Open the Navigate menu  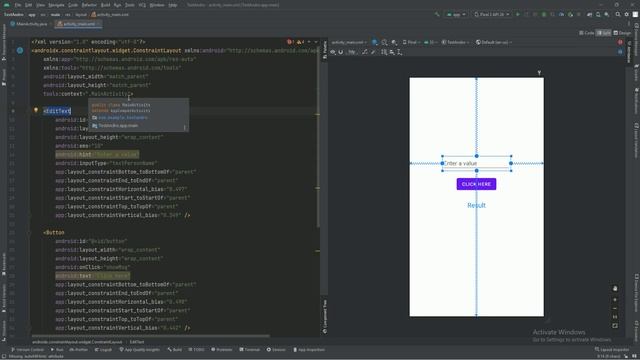56,5
